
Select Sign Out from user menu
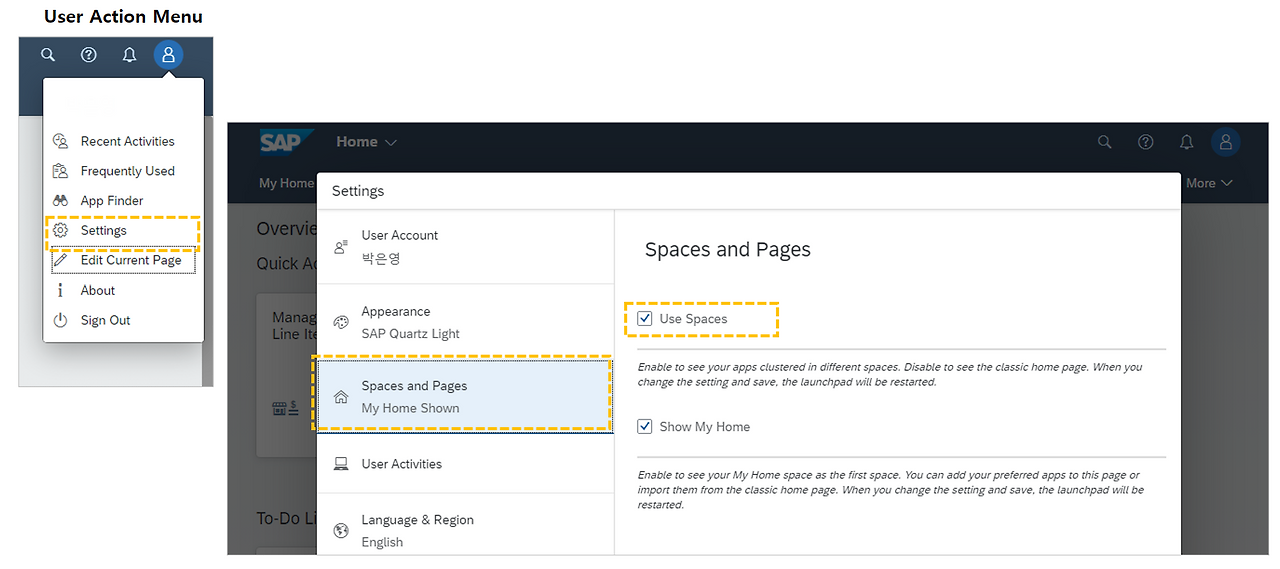[105, 321]
